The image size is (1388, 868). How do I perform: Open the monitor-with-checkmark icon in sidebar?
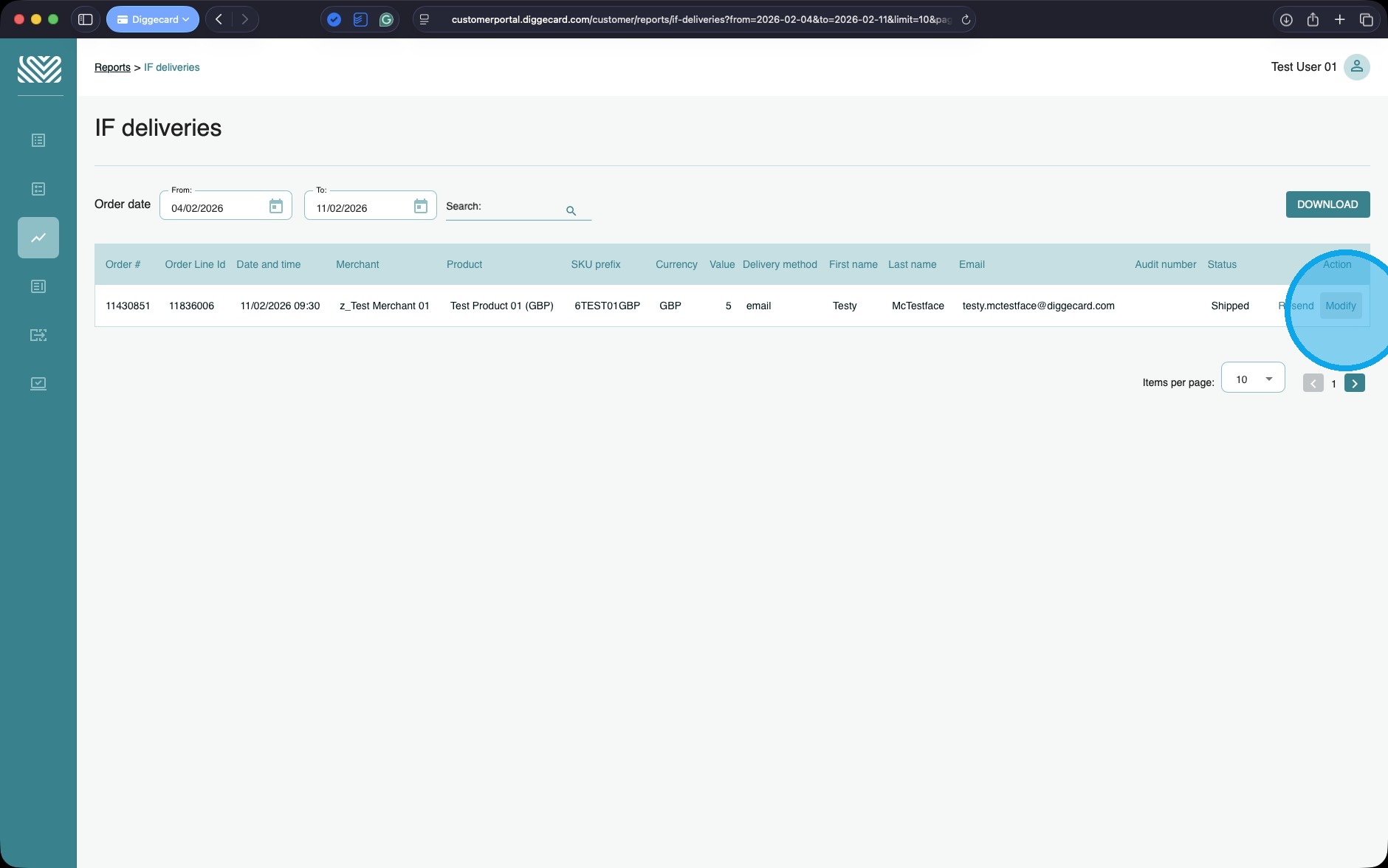click(38, 384)
